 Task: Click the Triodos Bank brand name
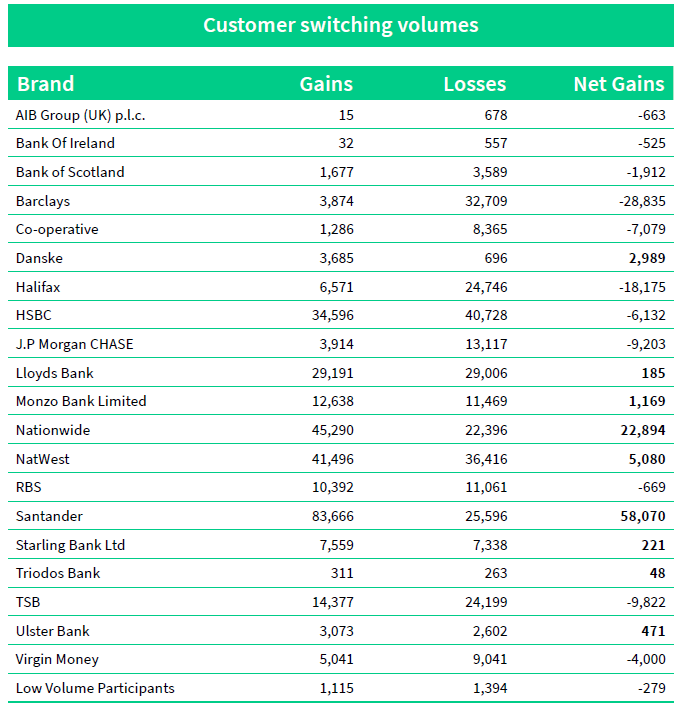(58, 573)
